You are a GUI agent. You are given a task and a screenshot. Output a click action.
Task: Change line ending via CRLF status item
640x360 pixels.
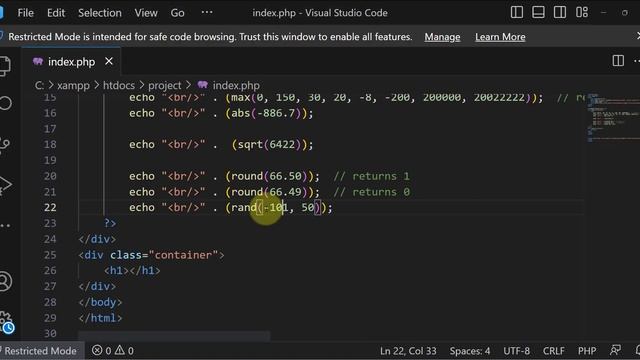(553, 351)
